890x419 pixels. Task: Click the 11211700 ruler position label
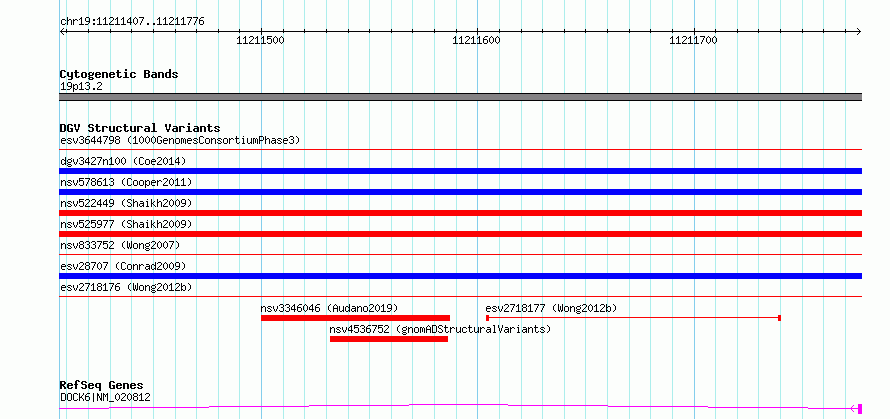(693, 40)
